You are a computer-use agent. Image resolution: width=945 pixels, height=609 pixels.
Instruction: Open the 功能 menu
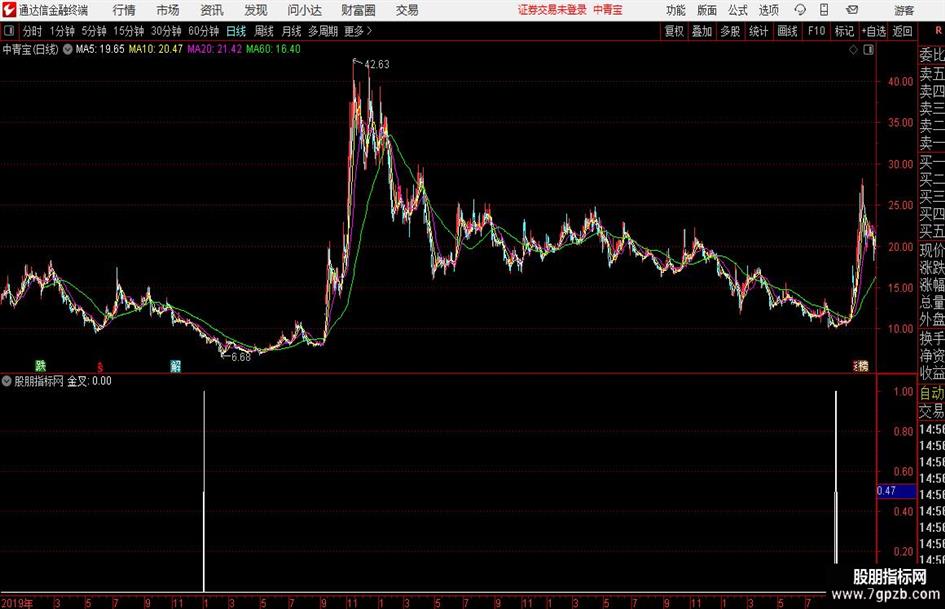pos(676,10)
